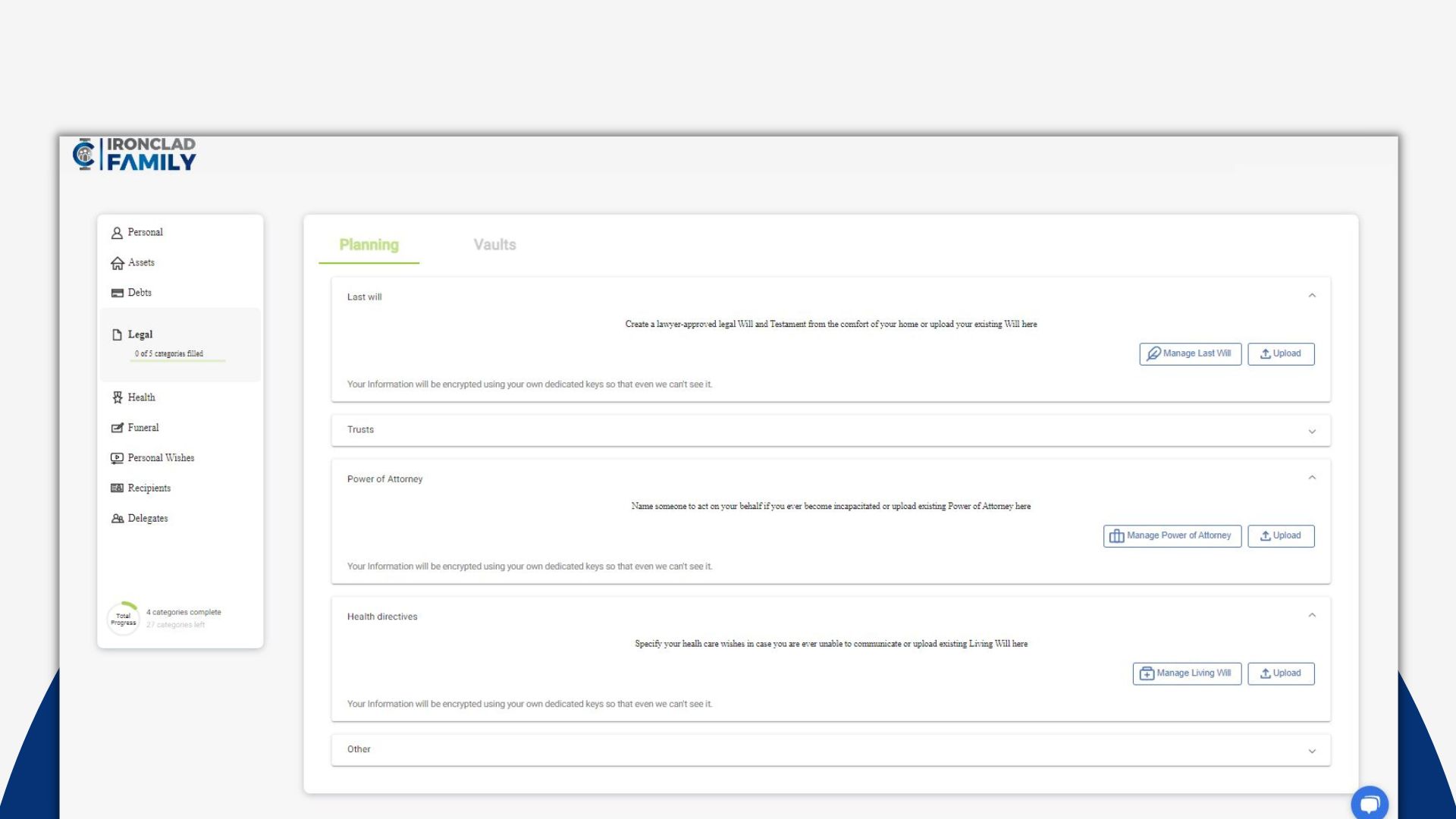The width and height of the screenshot is (1456, 819).
Task: Click Manage Last Will button
Action: coord(1190,354)
